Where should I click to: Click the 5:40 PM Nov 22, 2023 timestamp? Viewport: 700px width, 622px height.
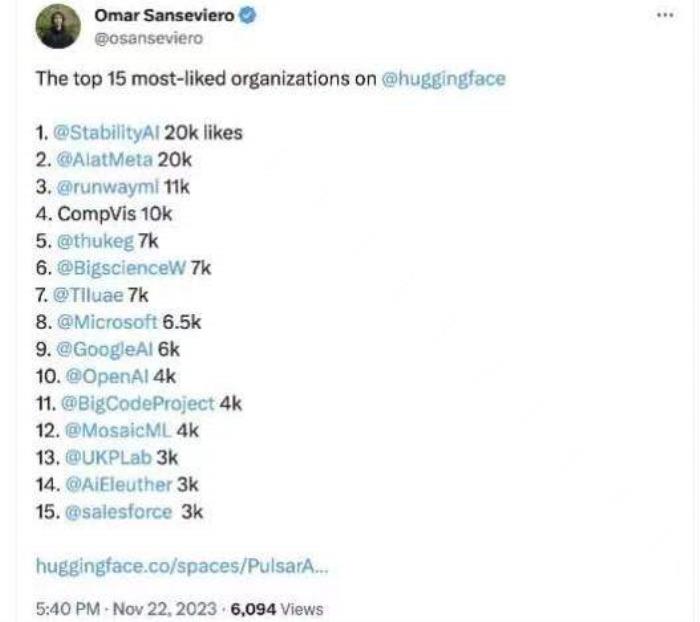coord(126,609)
